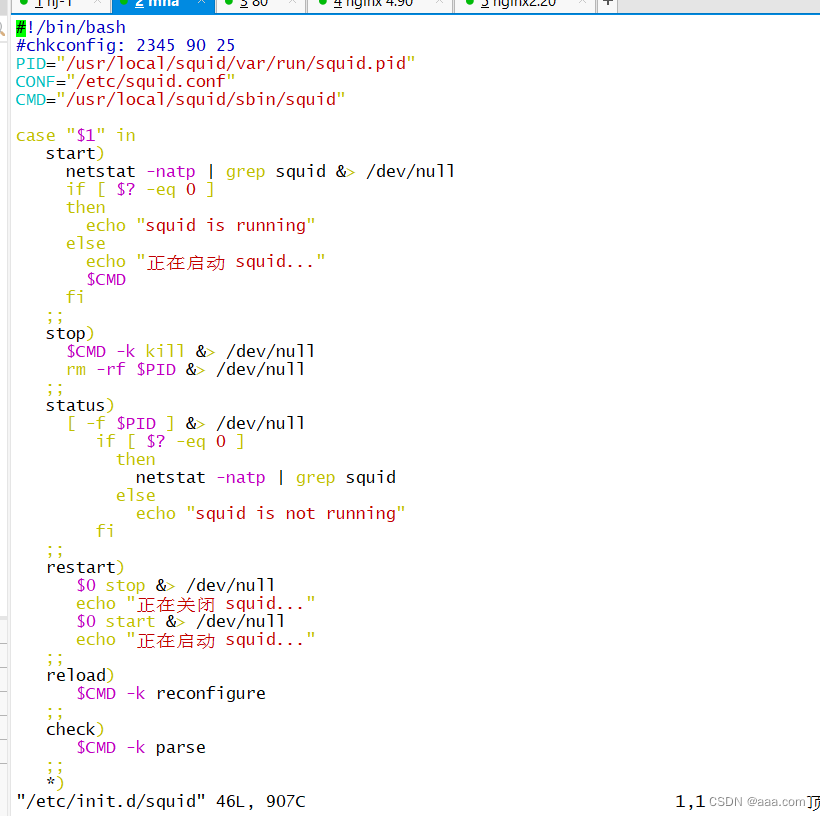Click the "$CMD -k parse" command line
The height and width of the screenshot is (816, 820).
pyautogui.click(x=140, y=747)
